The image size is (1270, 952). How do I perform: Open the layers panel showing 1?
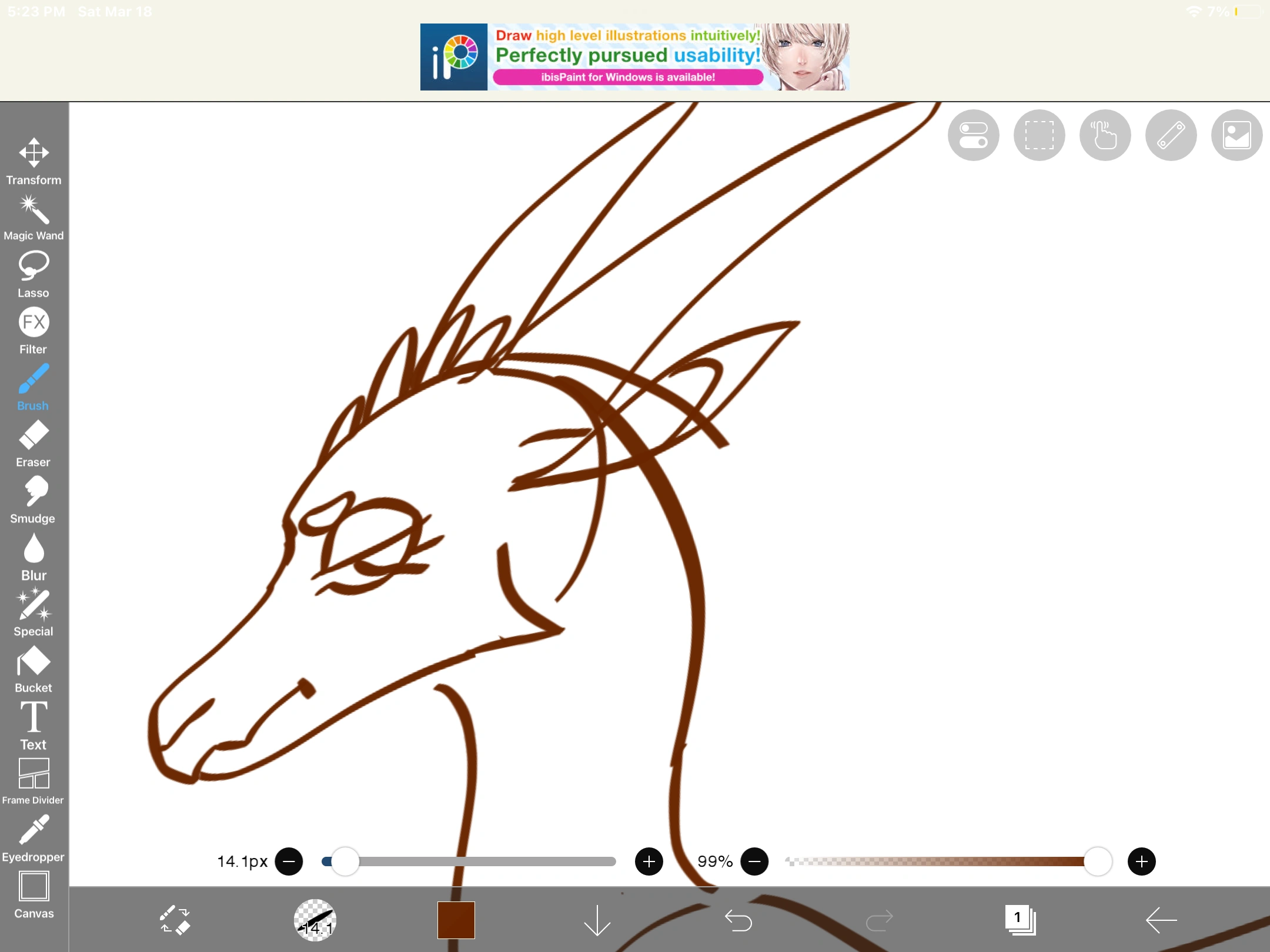pyautogui.click(x=1020, y=920)
